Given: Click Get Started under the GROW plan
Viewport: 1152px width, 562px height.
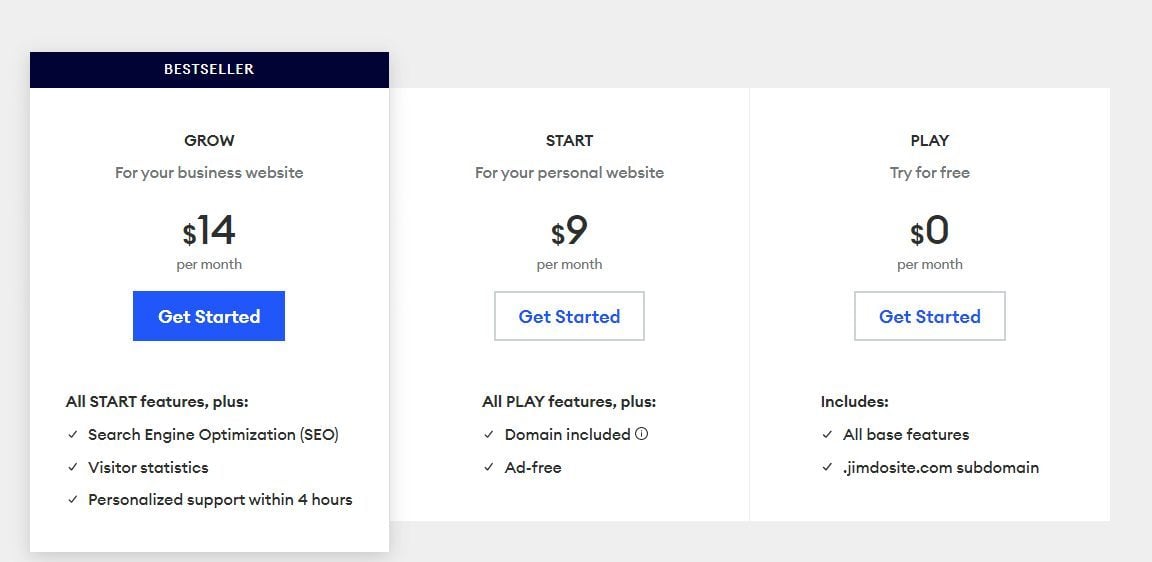Looking at the screenshot, I should tap(209, 316).
